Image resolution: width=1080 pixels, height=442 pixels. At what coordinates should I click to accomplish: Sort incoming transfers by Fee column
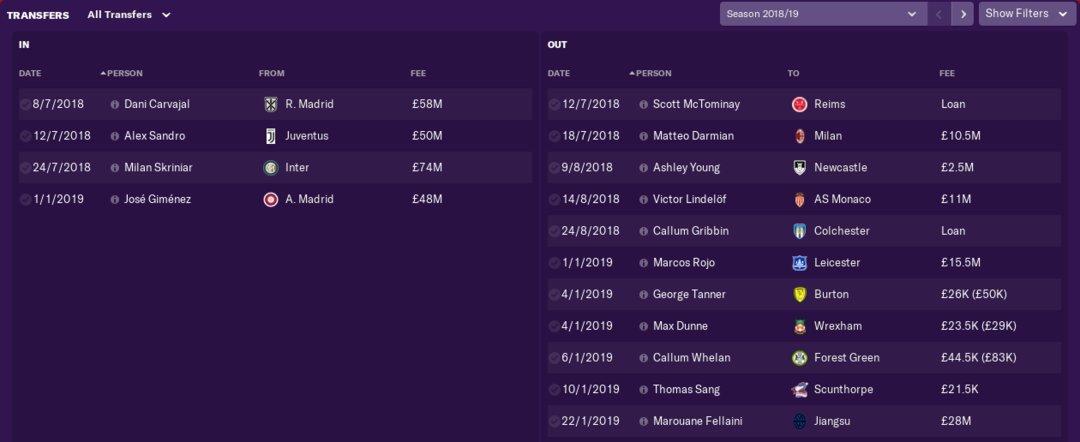tap(418, 73)
